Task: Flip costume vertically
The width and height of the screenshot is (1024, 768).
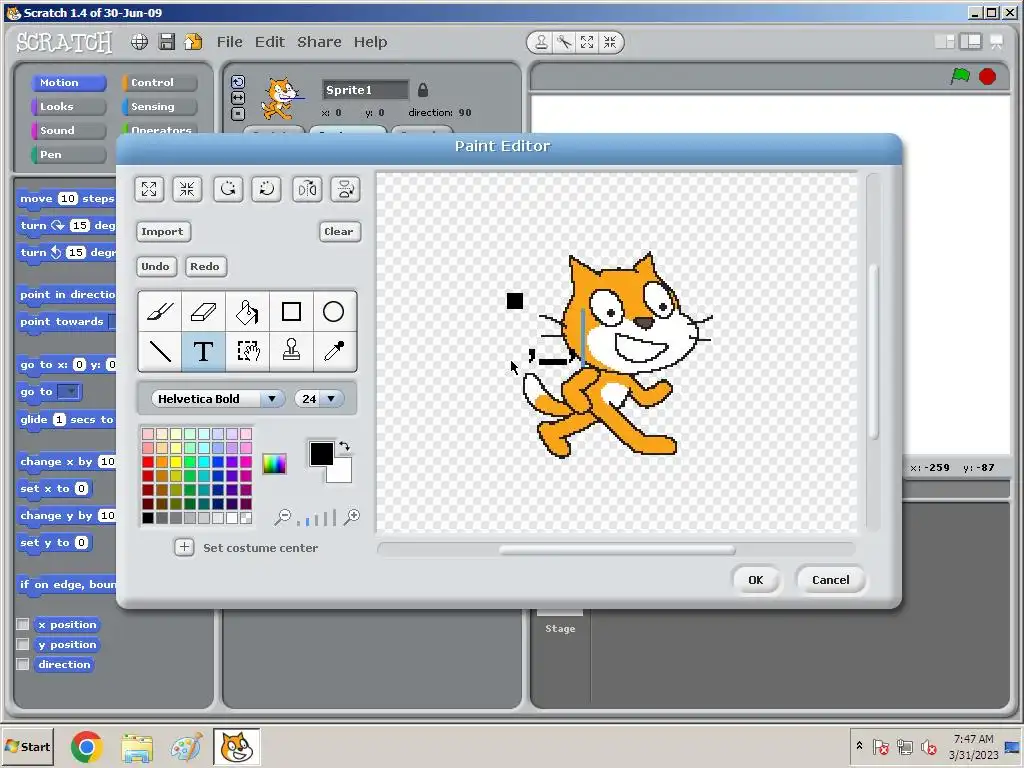Action: pyautogui.click(x=345, y=189)
